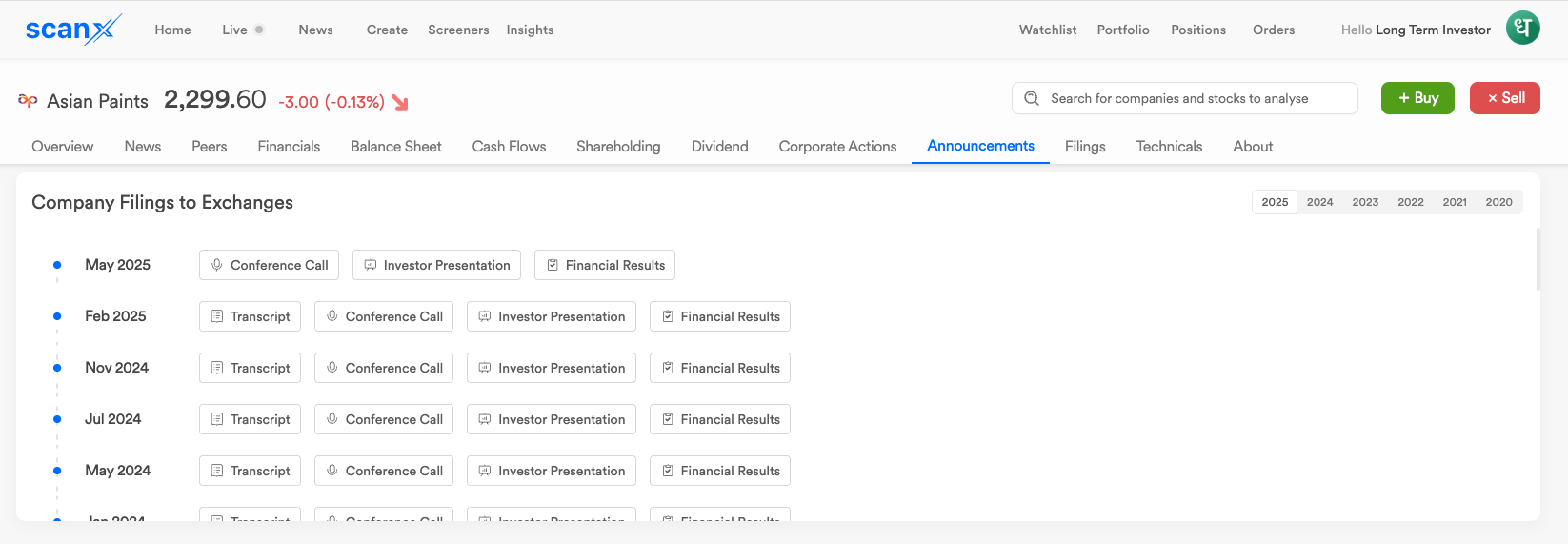Click clipboard icon in Feb 2025 Financial Results

tap(668, 316)
